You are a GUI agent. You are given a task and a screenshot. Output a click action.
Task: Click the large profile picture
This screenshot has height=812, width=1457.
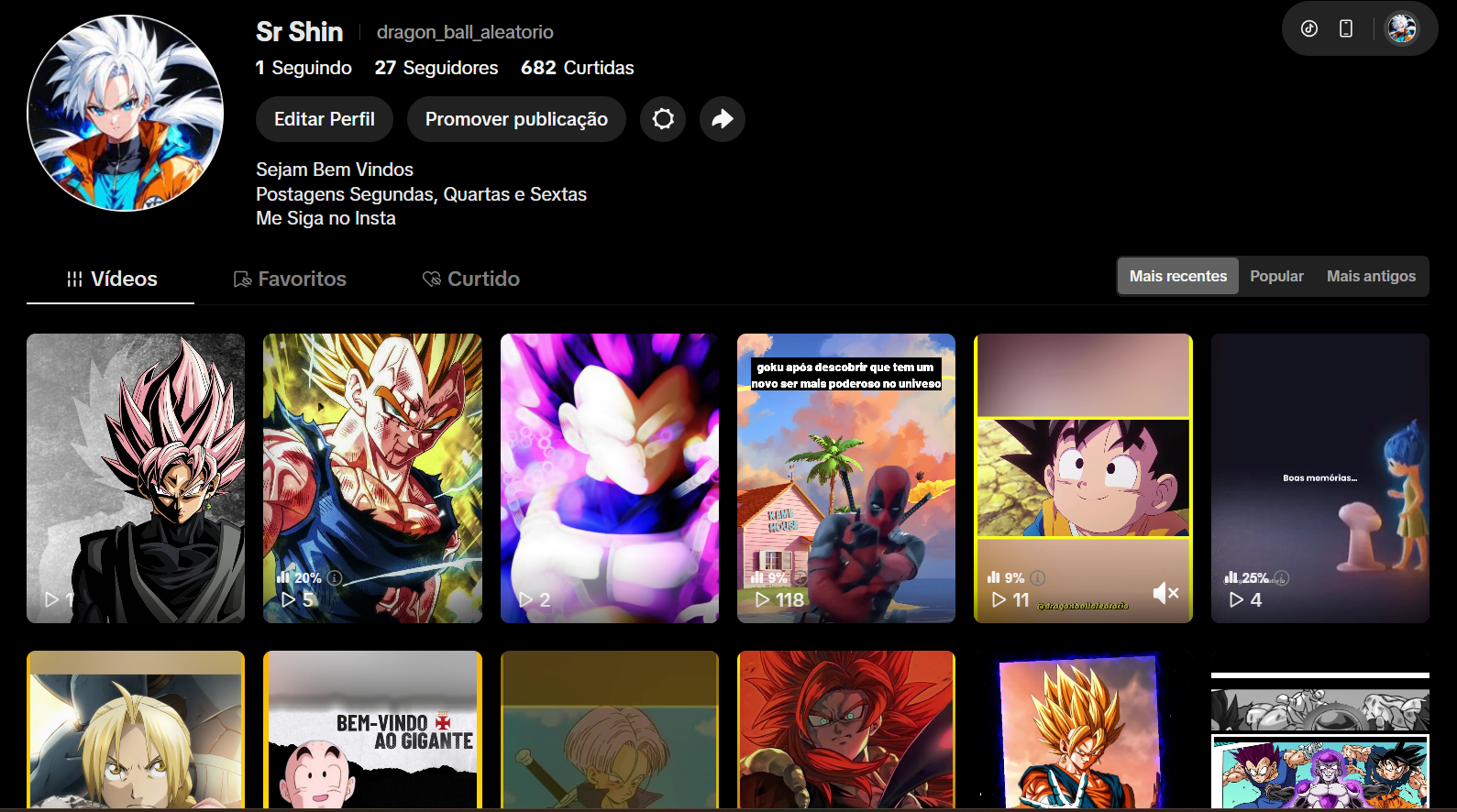[x=126, y=113]
